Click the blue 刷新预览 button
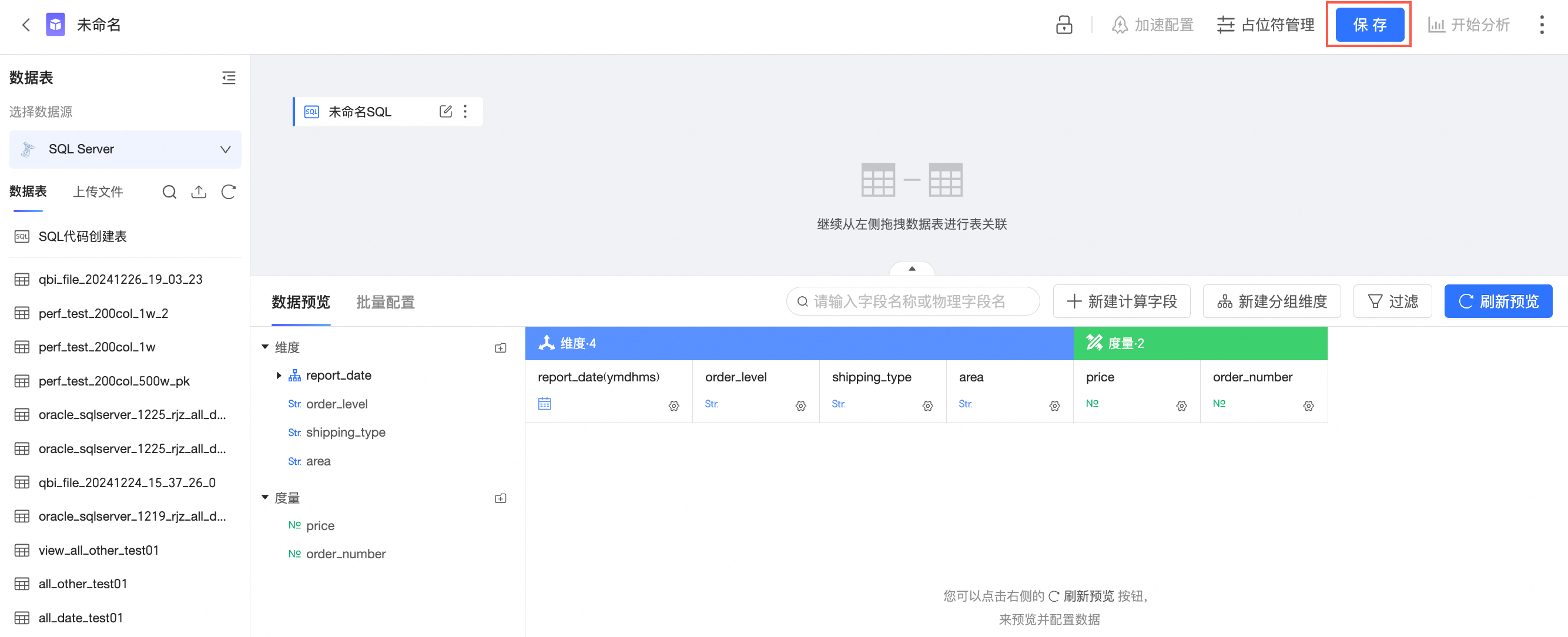 (1498, 301)
